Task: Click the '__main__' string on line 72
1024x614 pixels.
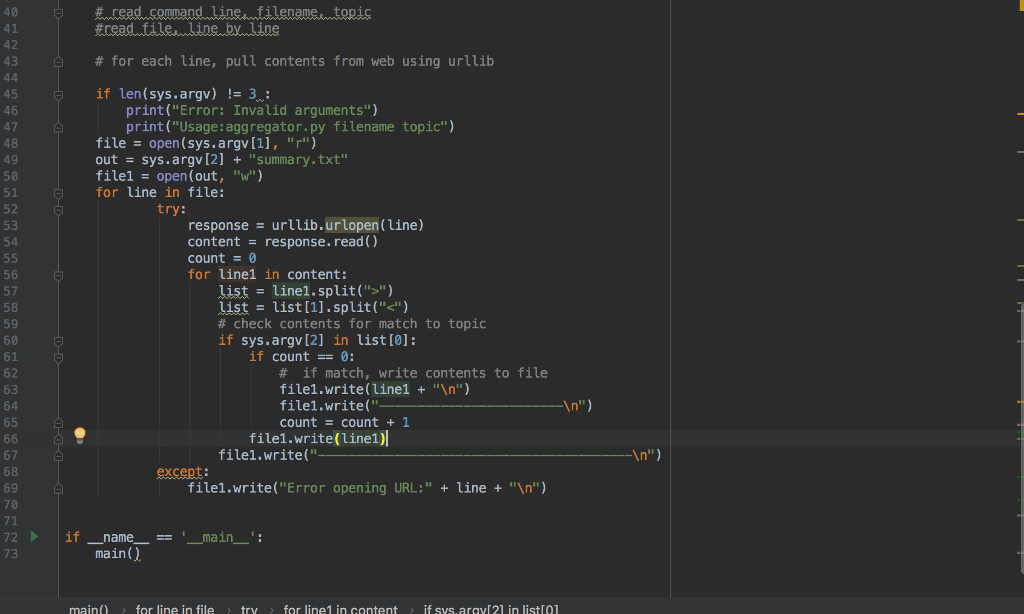Action: point(217,538)
